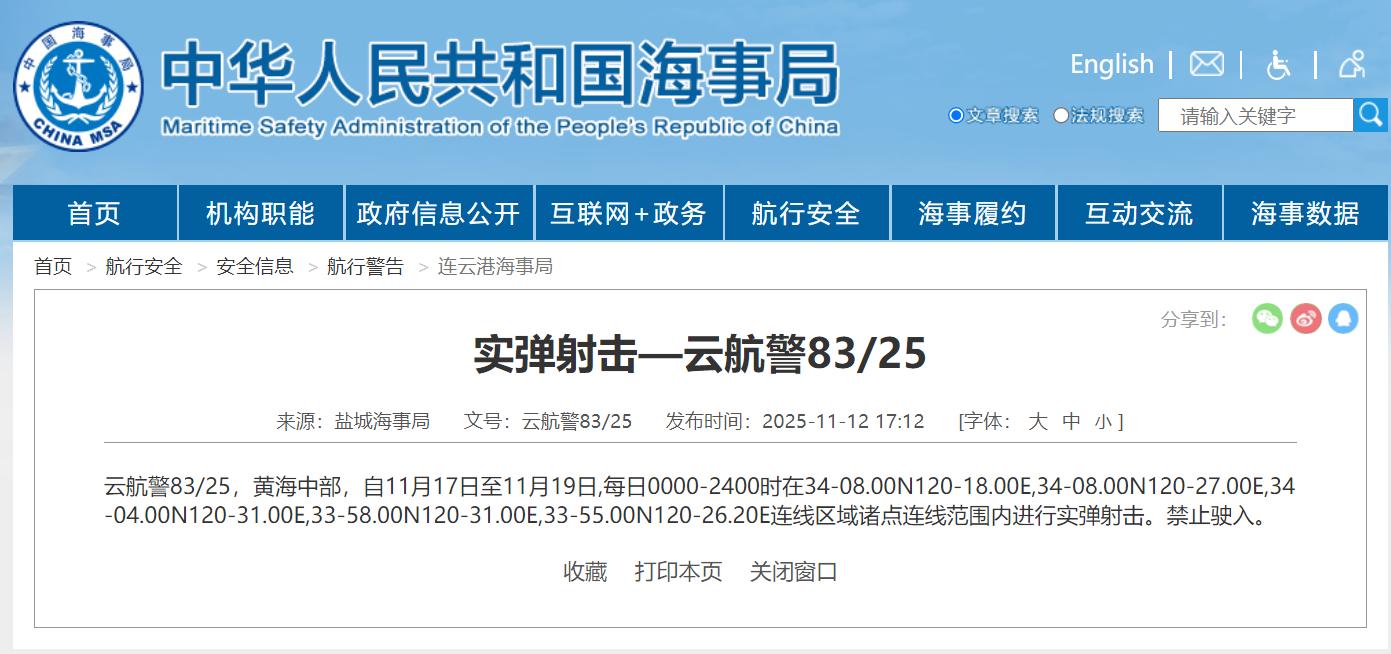Open the 海事数据 navigation tab
The width and height of the screenshot is (1391, 654).
coord(1306,213)
